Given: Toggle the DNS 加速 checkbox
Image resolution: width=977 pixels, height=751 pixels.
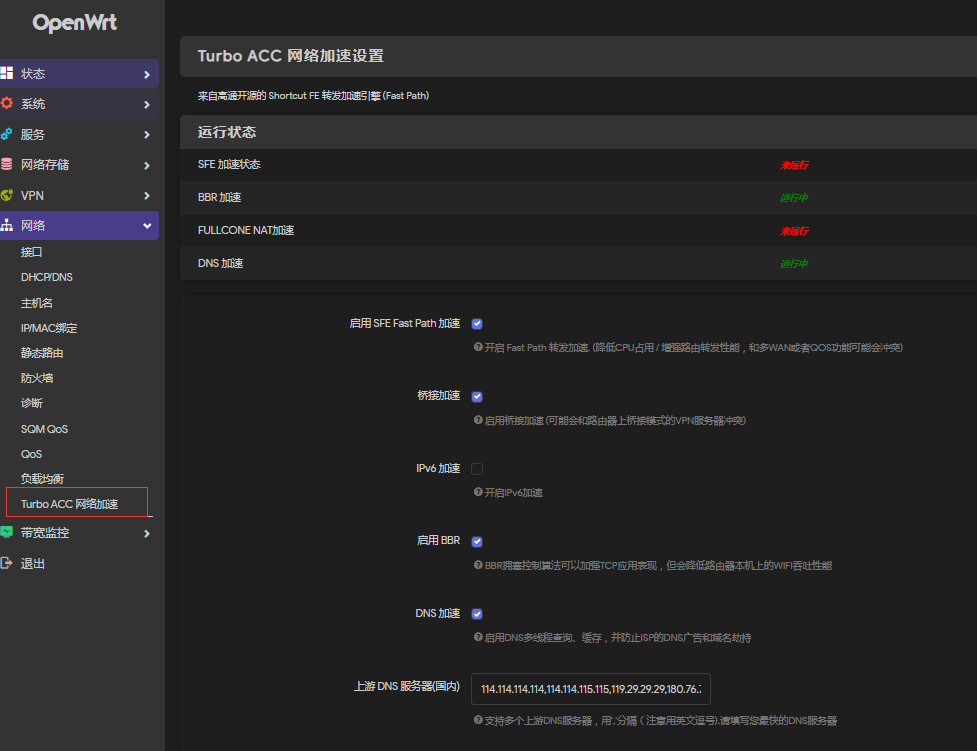Looking at the screenshot, I should [477, 614].
